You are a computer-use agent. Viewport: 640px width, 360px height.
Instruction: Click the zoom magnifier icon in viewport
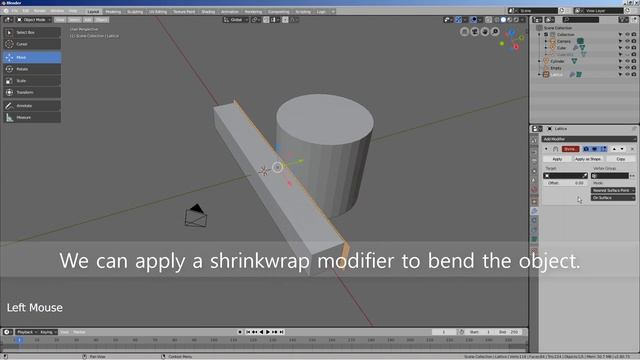495,31
